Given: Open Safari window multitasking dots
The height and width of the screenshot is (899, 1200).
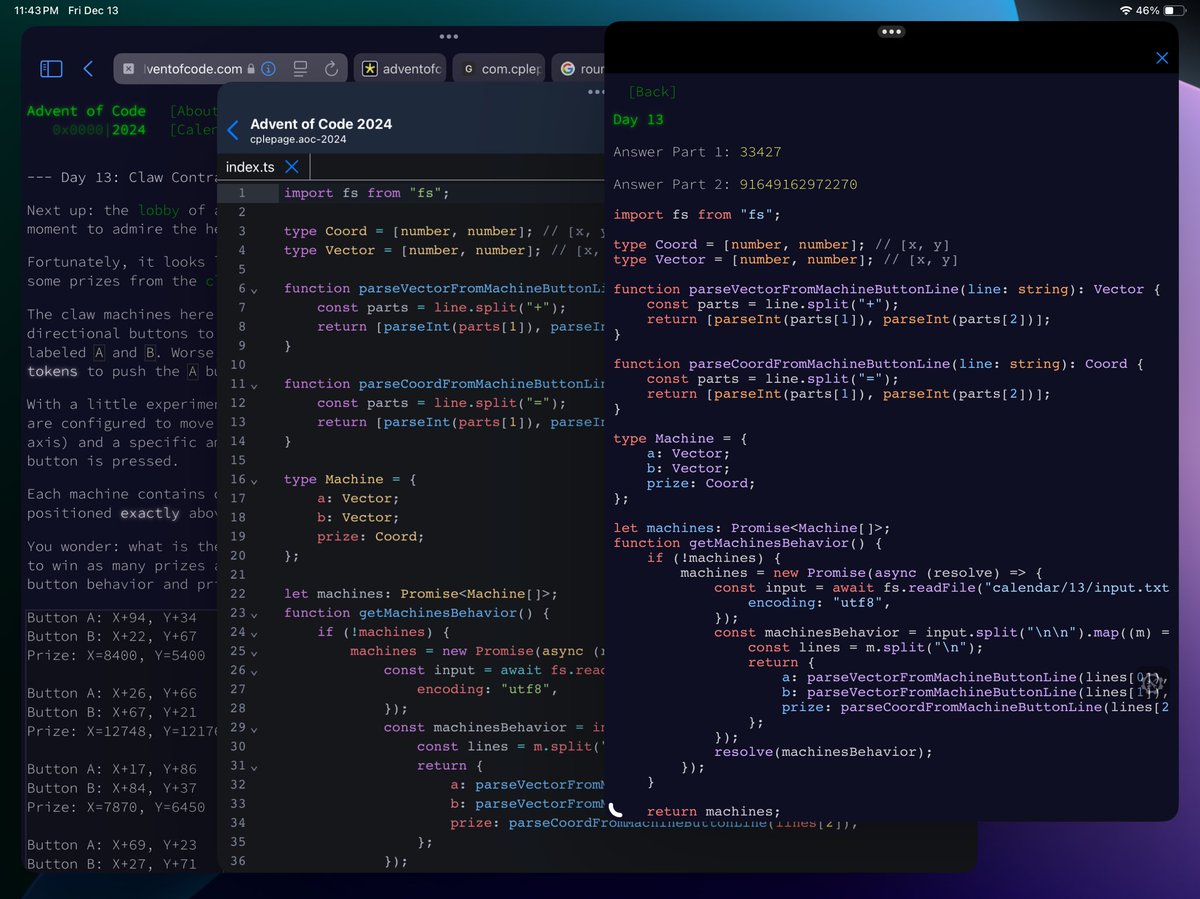Looking at the screenshot, I should (448, 36).
